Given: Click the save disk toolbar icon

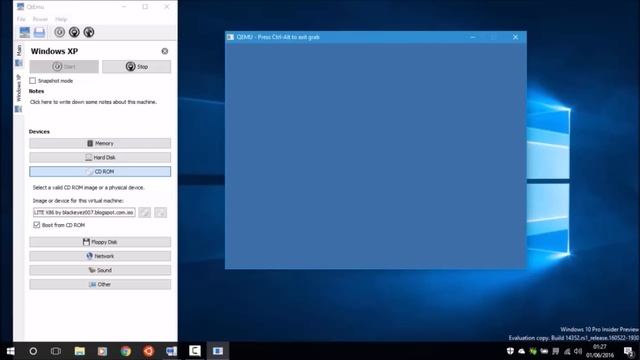Looking at the screenshot, I should 39,32.
